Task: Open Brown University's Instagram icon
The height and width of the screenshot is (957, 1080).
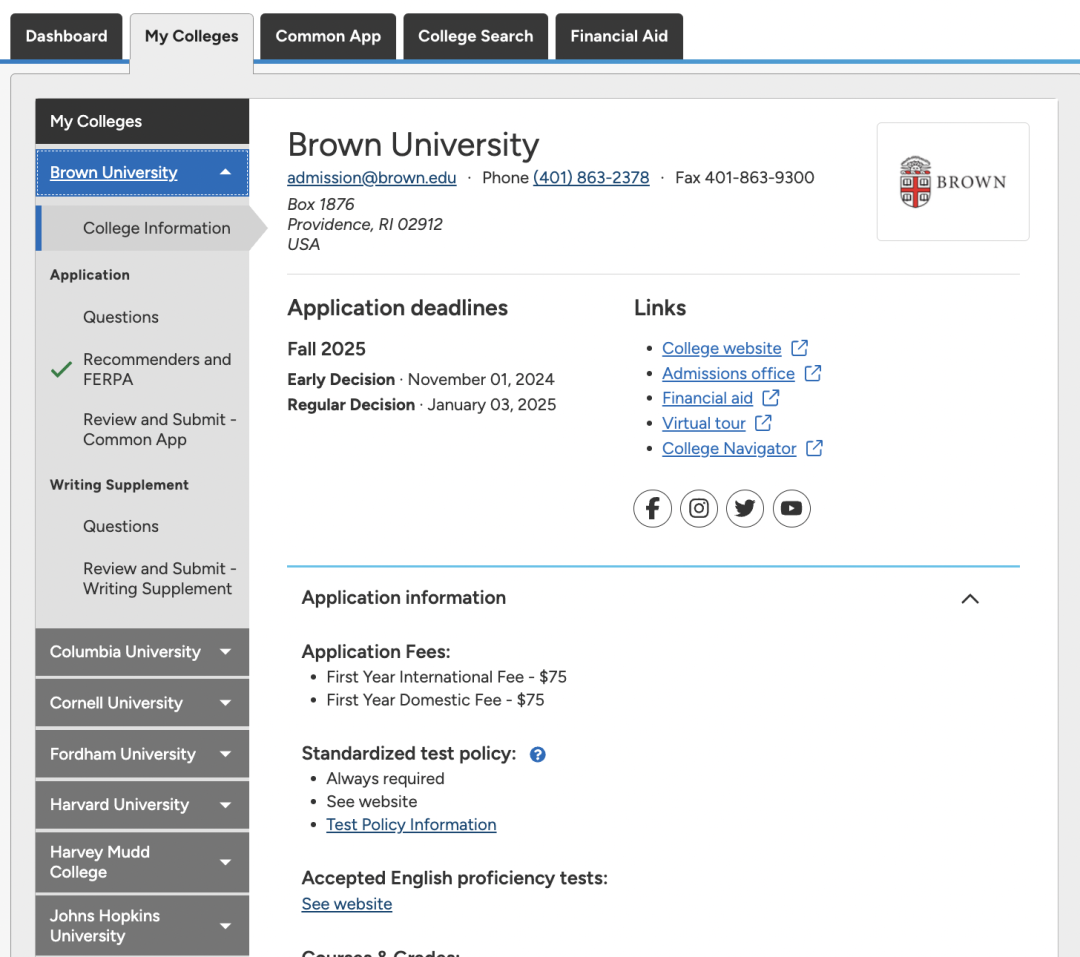Action: tap(699, 509)
